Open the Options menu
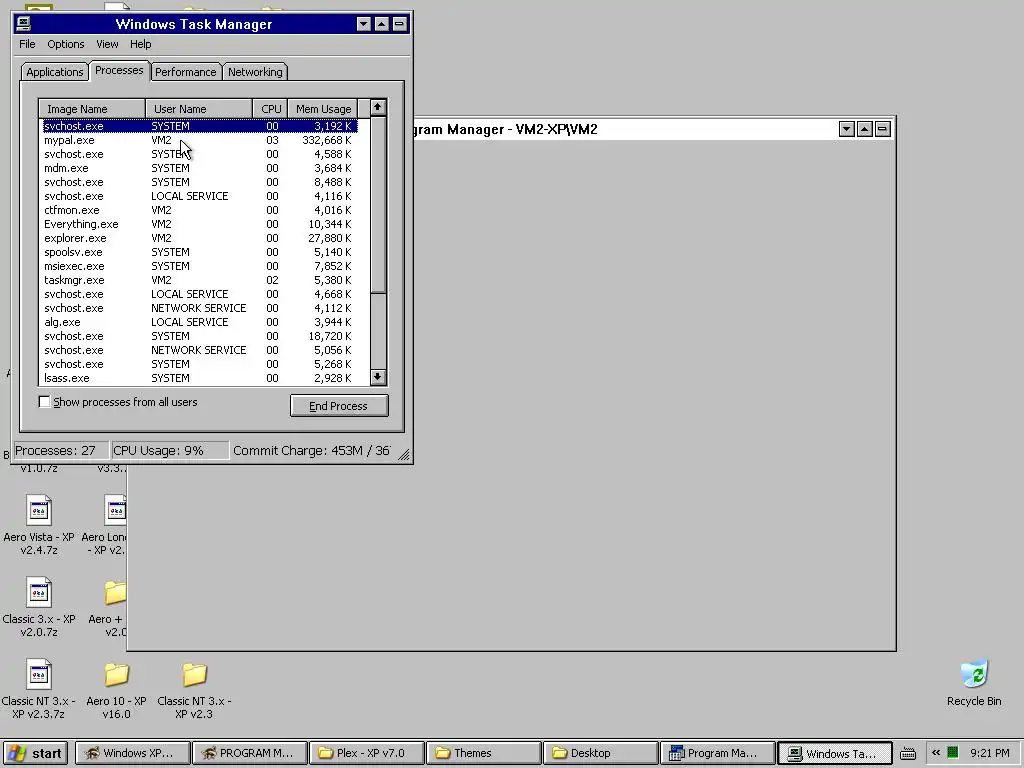This screenshot has height=768, width=1024. (x=65, y=44)
